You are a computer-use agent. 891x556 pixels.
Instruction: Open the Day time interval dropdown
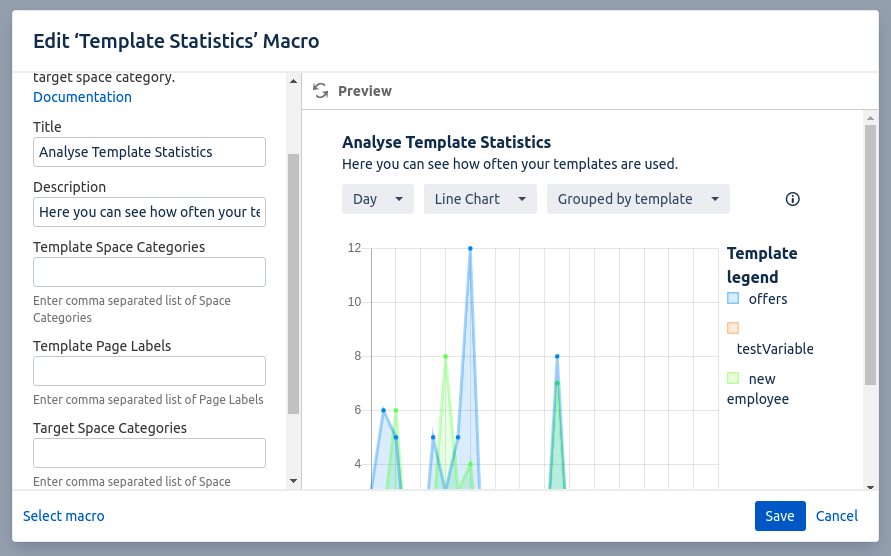[377, 199]
